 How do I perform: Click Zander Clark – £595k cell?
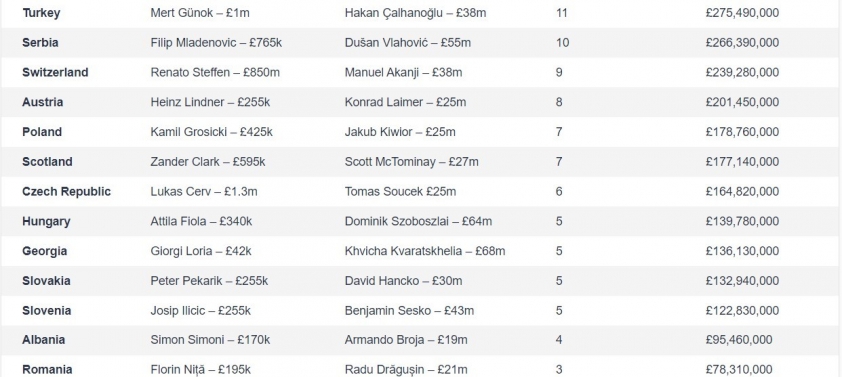[x=208, y=162]
